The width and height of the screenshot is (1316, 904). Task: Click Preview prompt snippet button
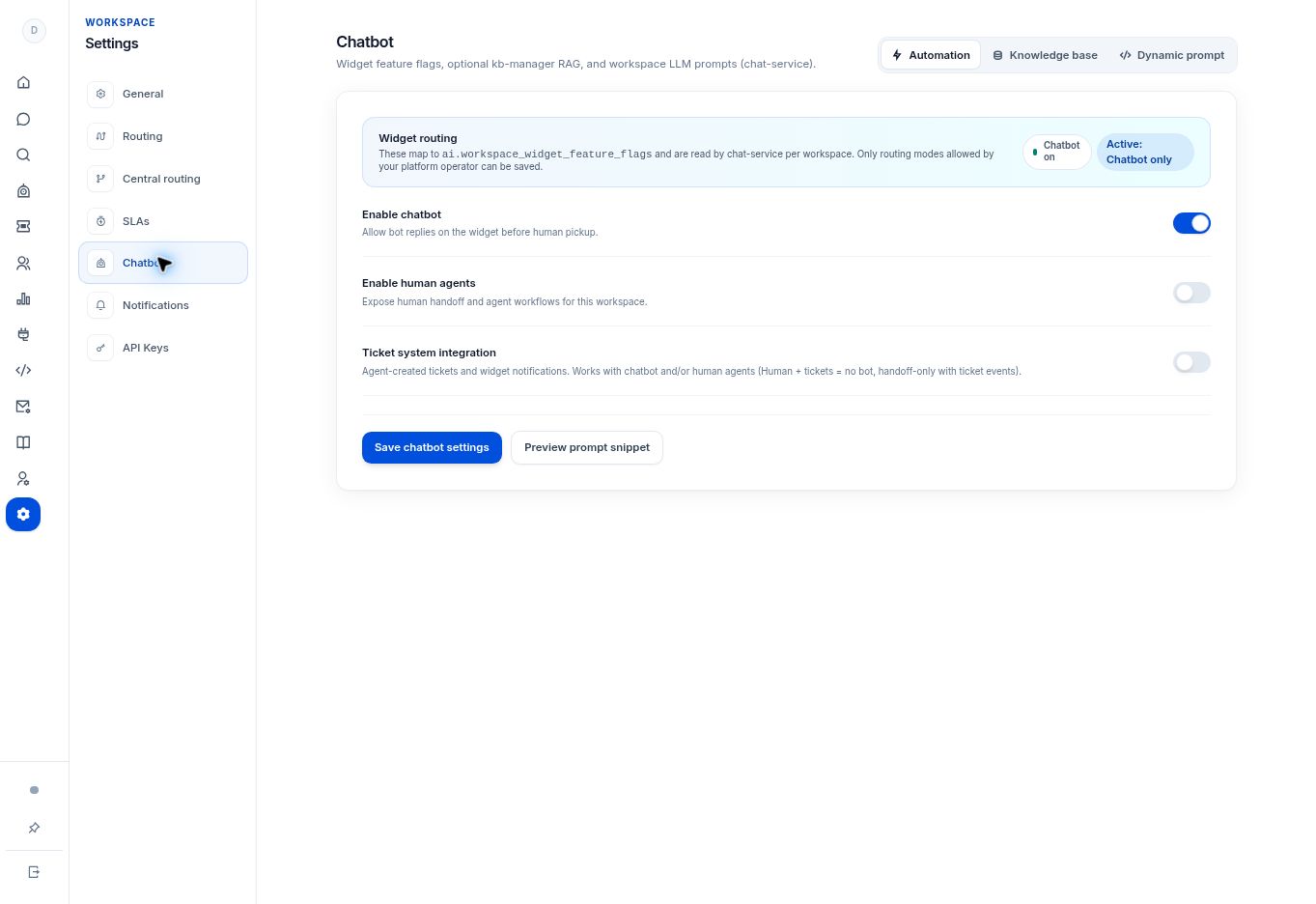click(587, 447)
